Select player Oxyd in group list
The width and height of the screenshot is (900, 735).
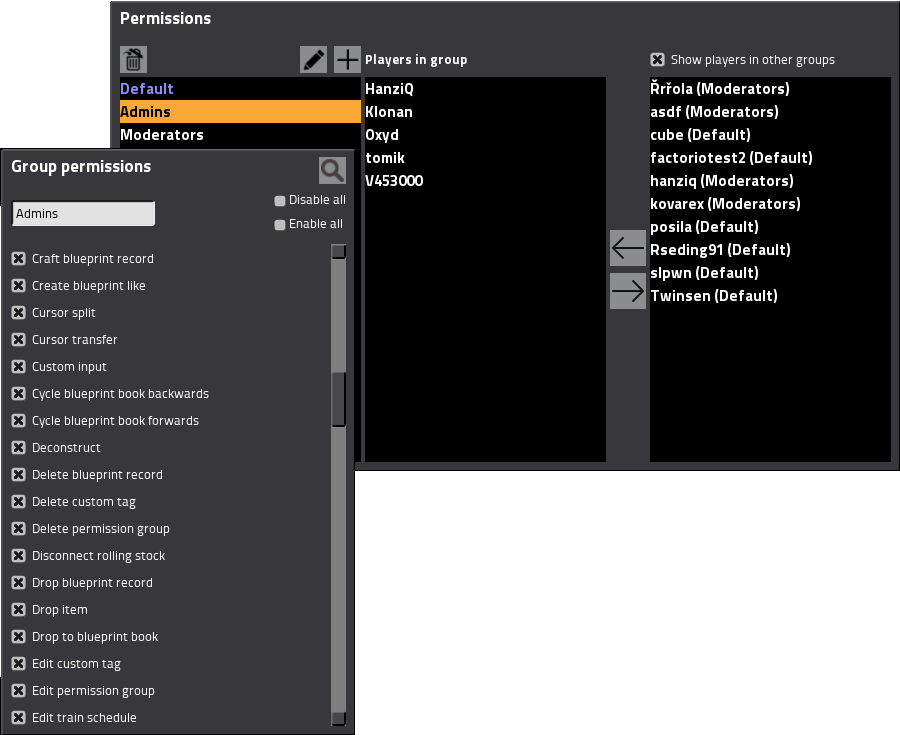tap(485, 135)
